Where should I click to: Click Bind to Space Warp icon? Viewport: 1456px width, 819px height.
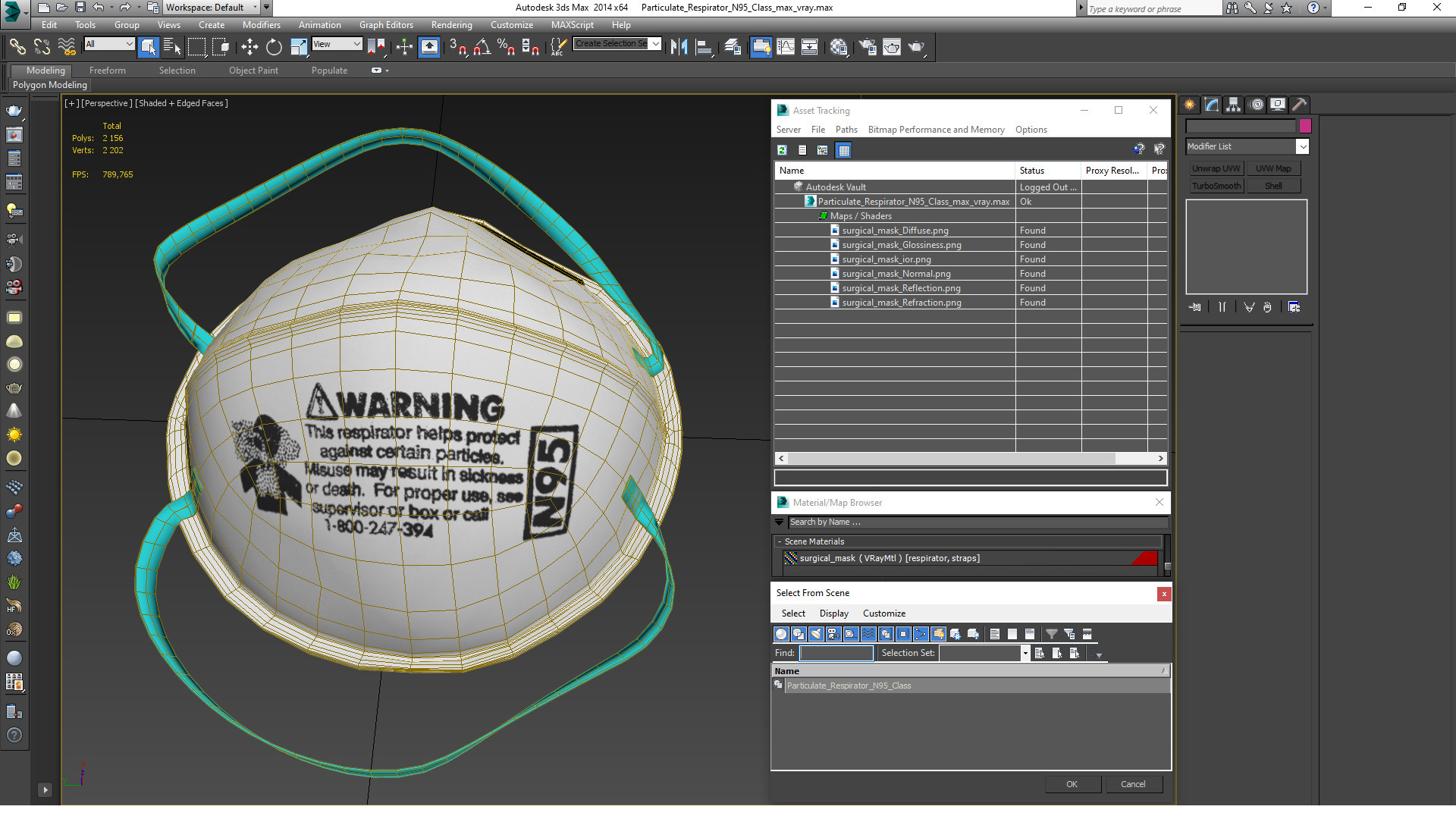pyautogui.click(x=67, y=47)
